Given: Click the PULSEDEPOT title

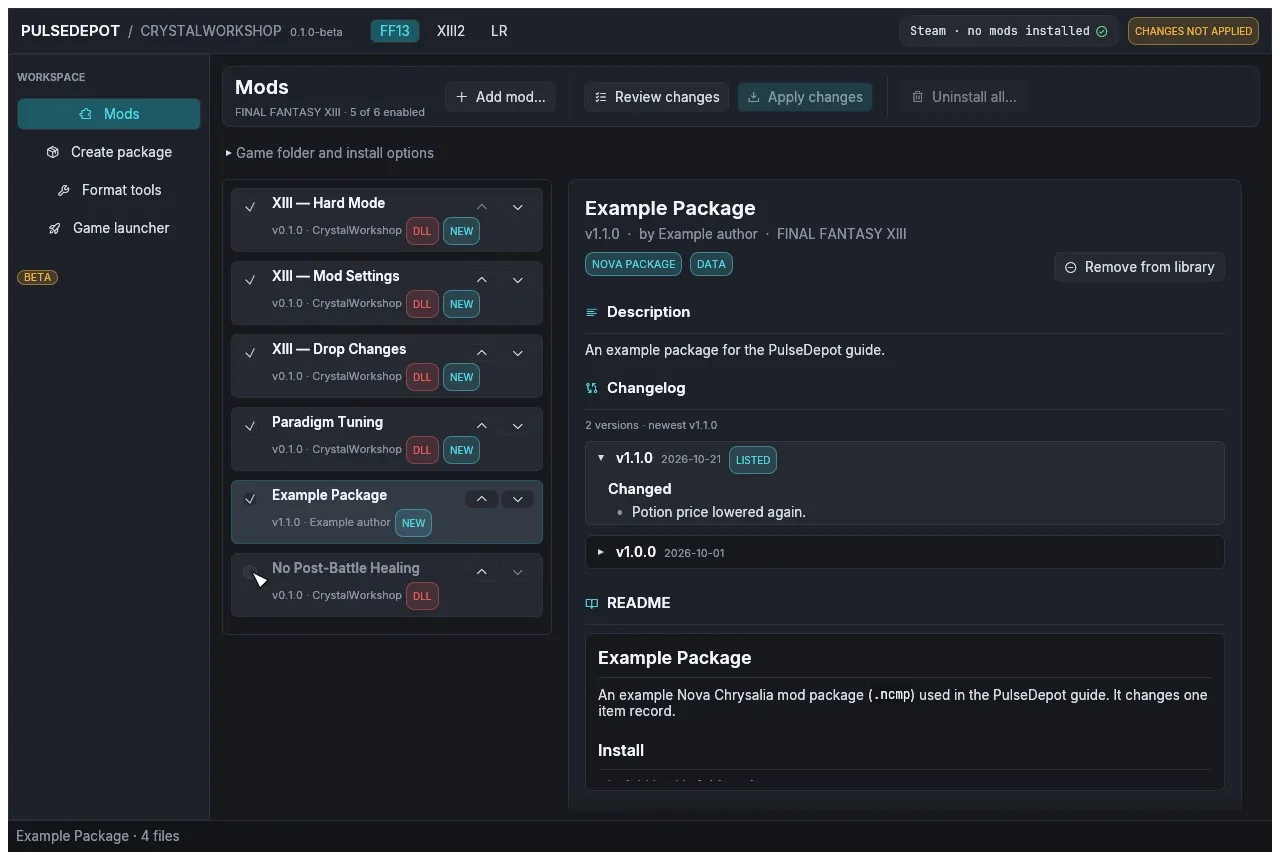Looking at the screenshot, I should tap(70, 31).
